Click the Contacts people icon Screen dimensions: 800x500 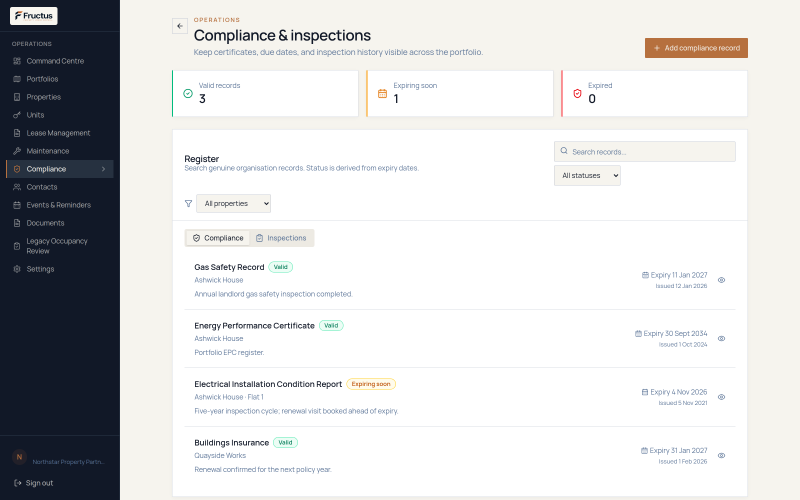click(17, 187)
